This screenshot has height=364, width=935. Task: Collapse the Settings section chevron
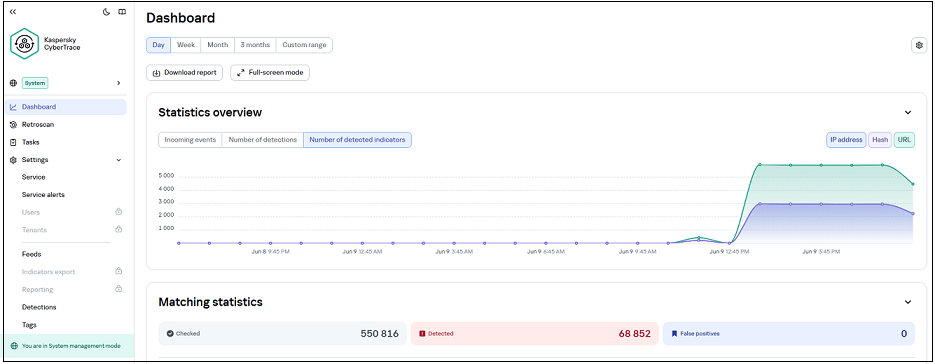[118, 160]
